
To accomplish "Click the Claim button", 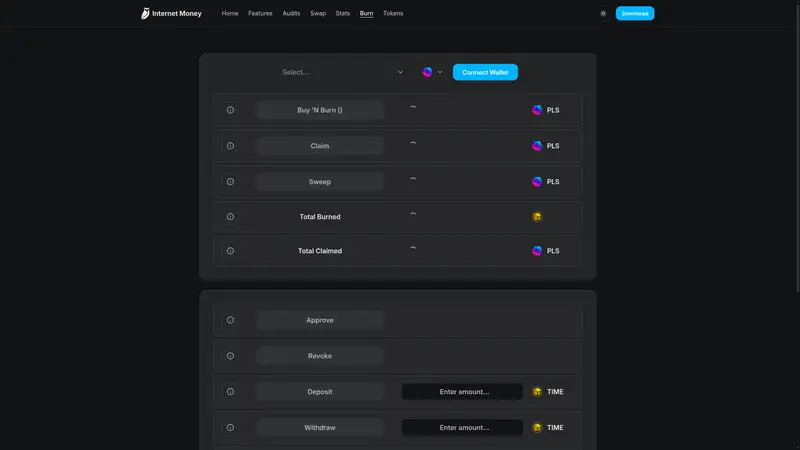I will 320,146.
